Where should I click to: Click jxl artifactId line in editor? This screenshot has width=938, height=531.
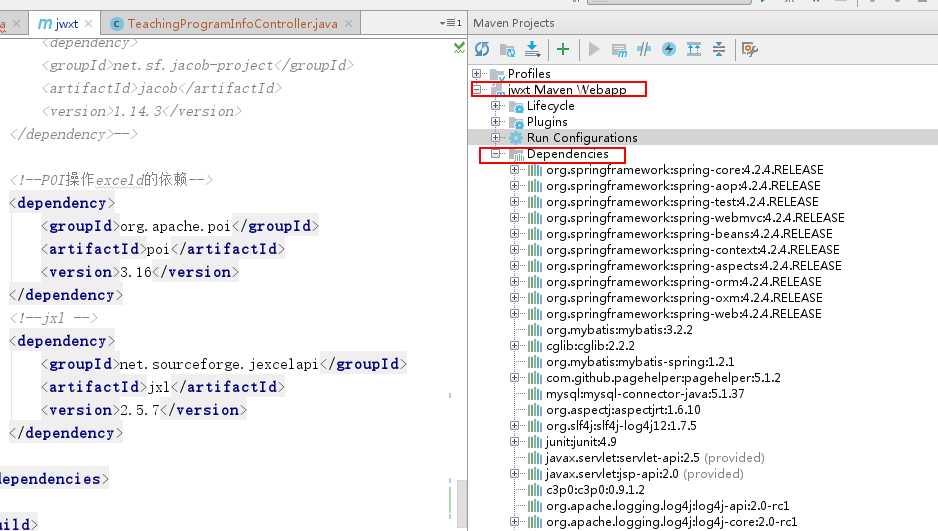(162, 387)
